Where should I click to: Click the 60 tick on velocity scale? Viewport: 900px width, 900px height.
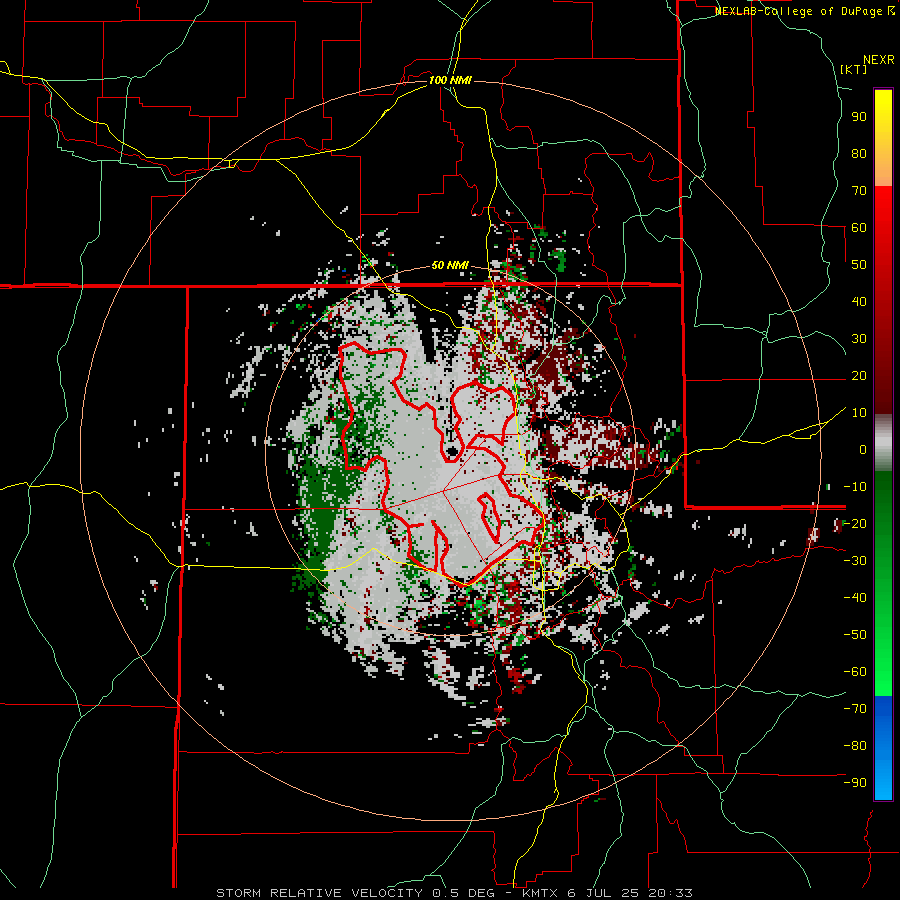coord(859,227)
